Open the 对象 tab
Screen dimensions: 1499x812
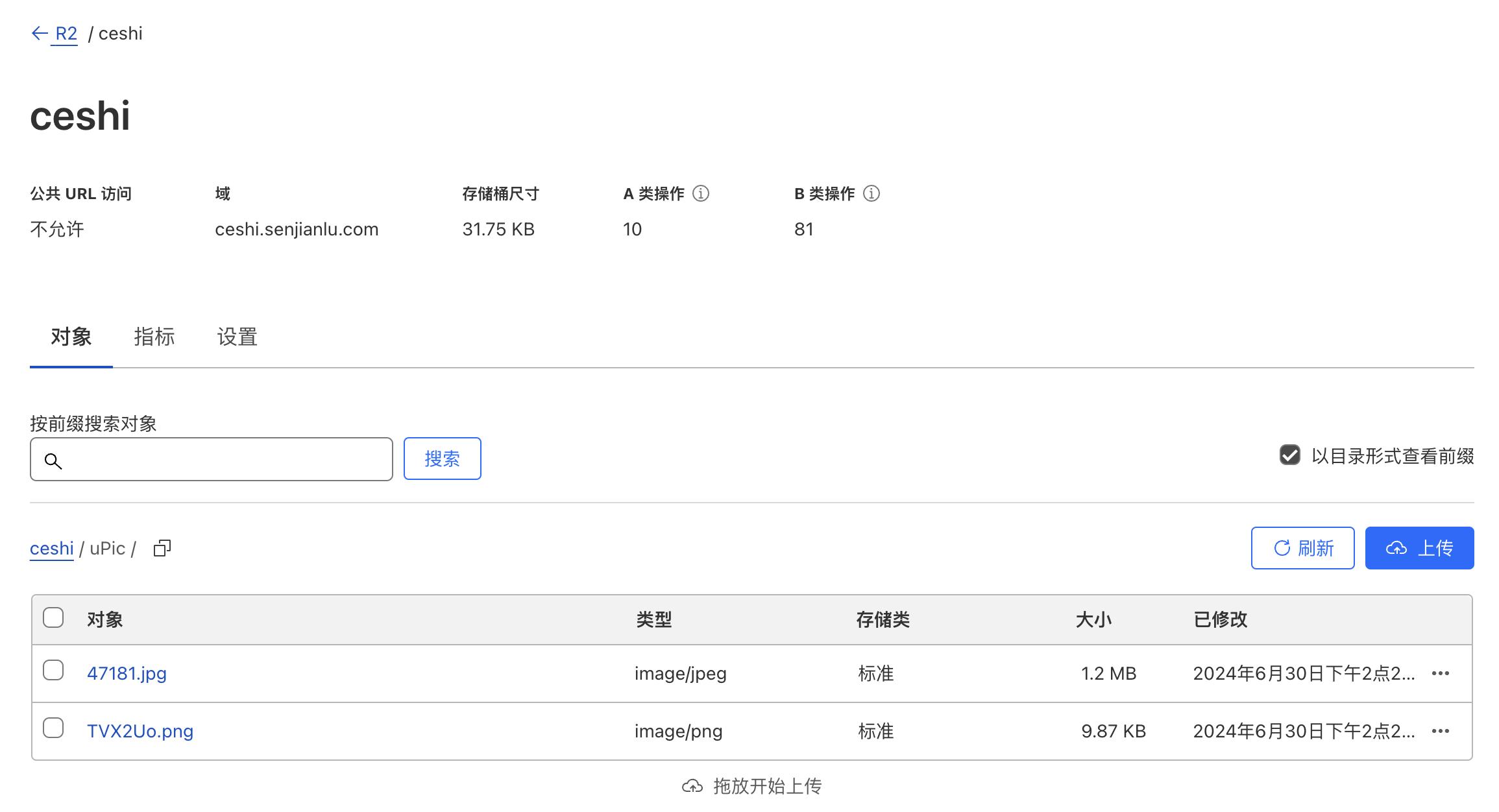71,337
